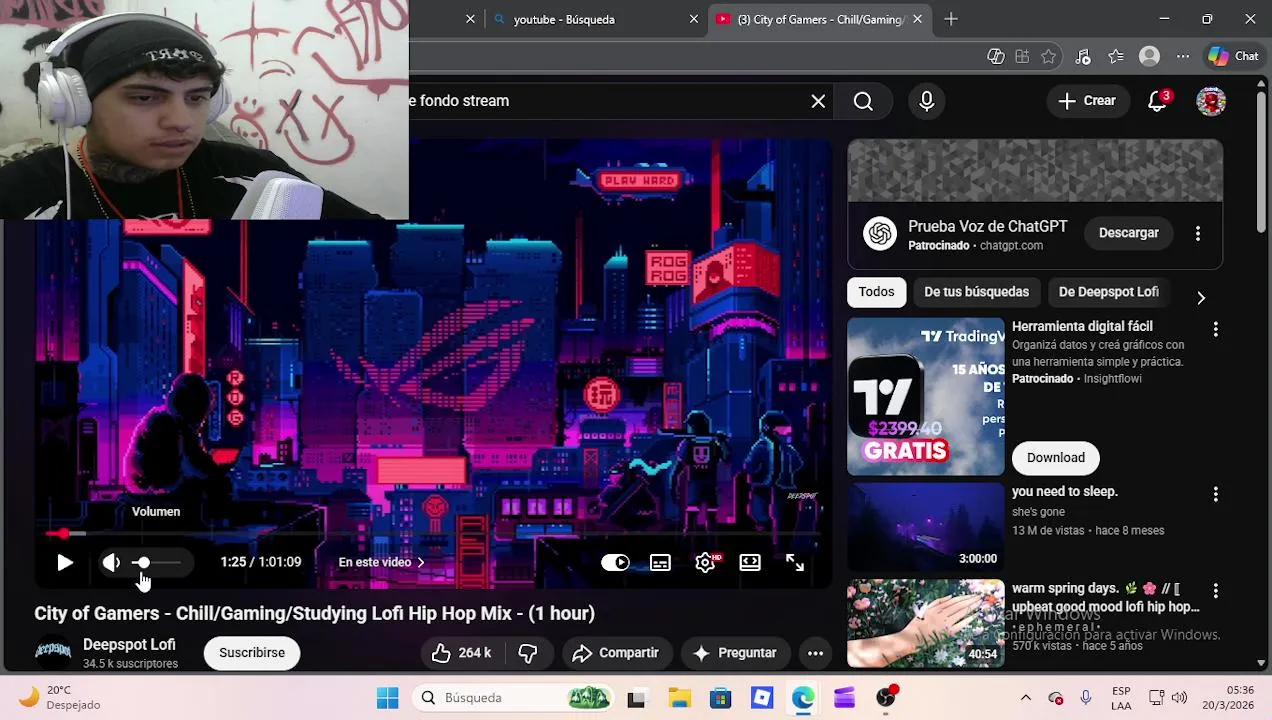Adjust the volume slider handle
This screenshot has width=1272, height=720.
click(142, 563)
